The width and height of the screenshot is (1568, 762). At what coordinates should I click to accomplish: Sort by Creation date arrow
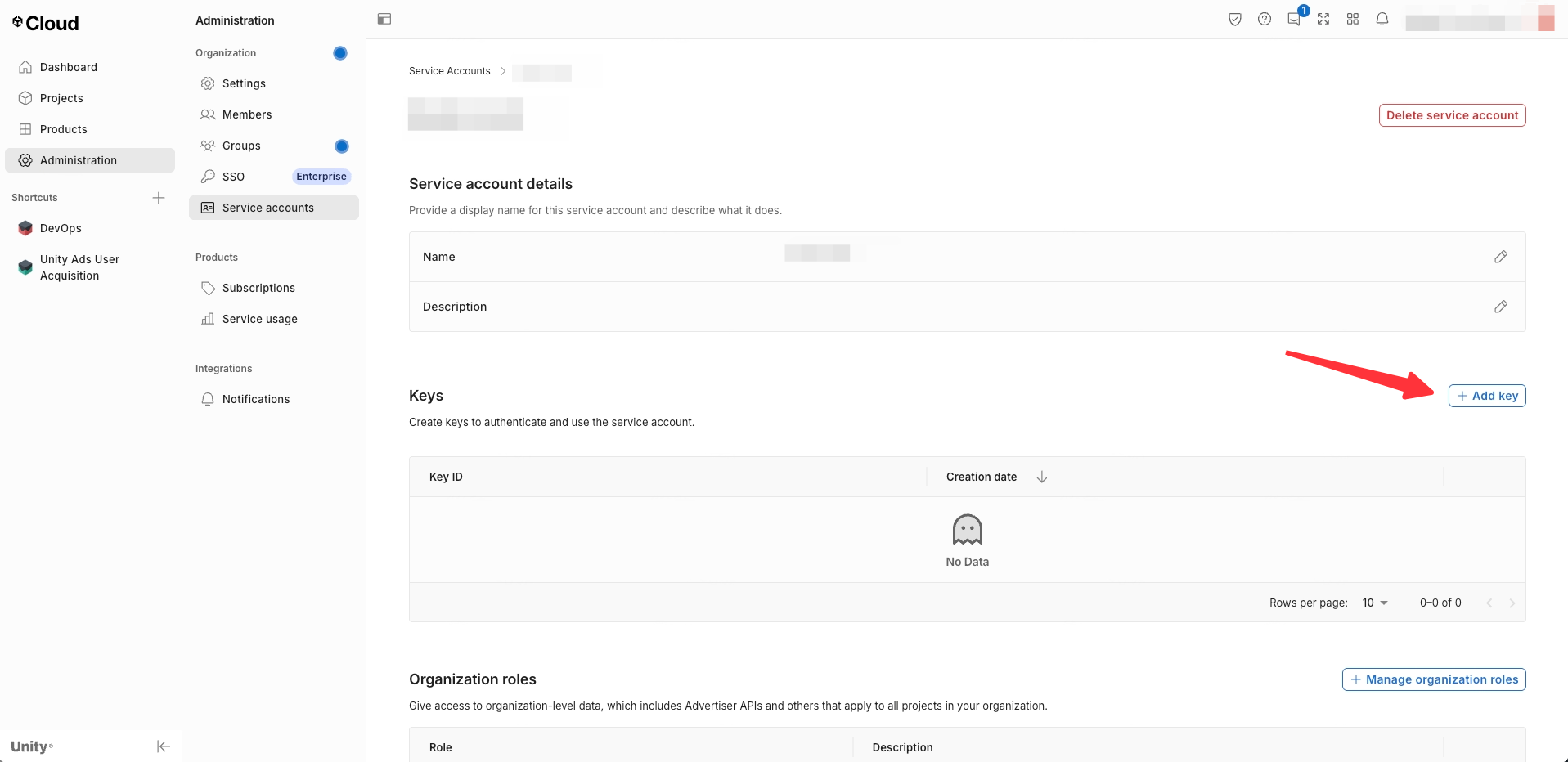[1042, 477]
